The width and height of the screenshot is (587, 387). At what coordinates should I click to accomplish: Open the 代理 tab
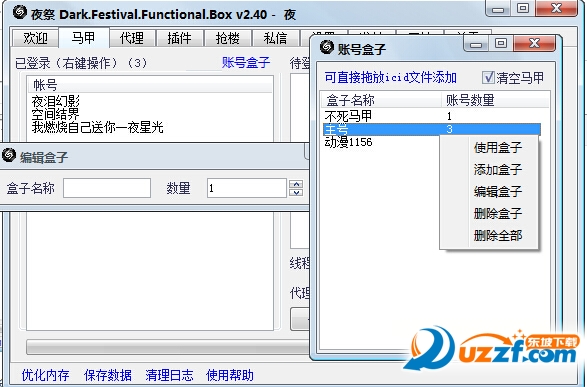click(131, 38)
